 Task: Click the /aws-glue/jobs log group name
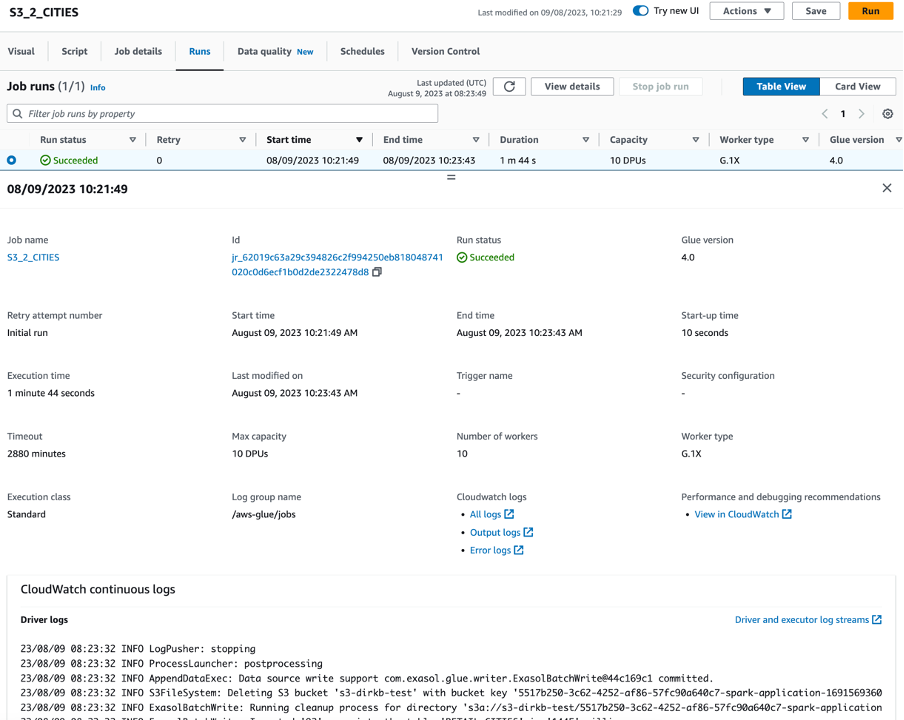(x=263, y=514)
